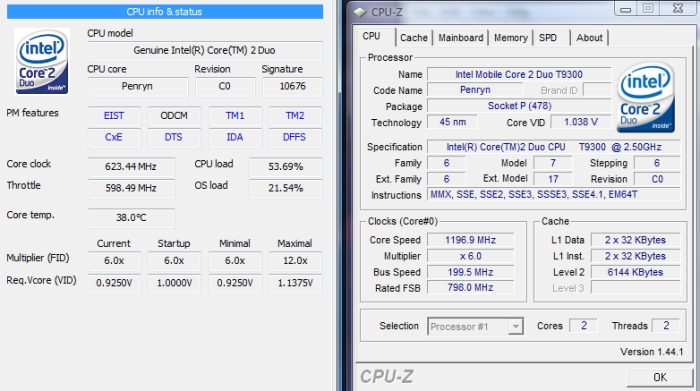The image size is (700, 391).
Task: Toggle the TM2 thermal monitor feature
Action: [295, 116]
